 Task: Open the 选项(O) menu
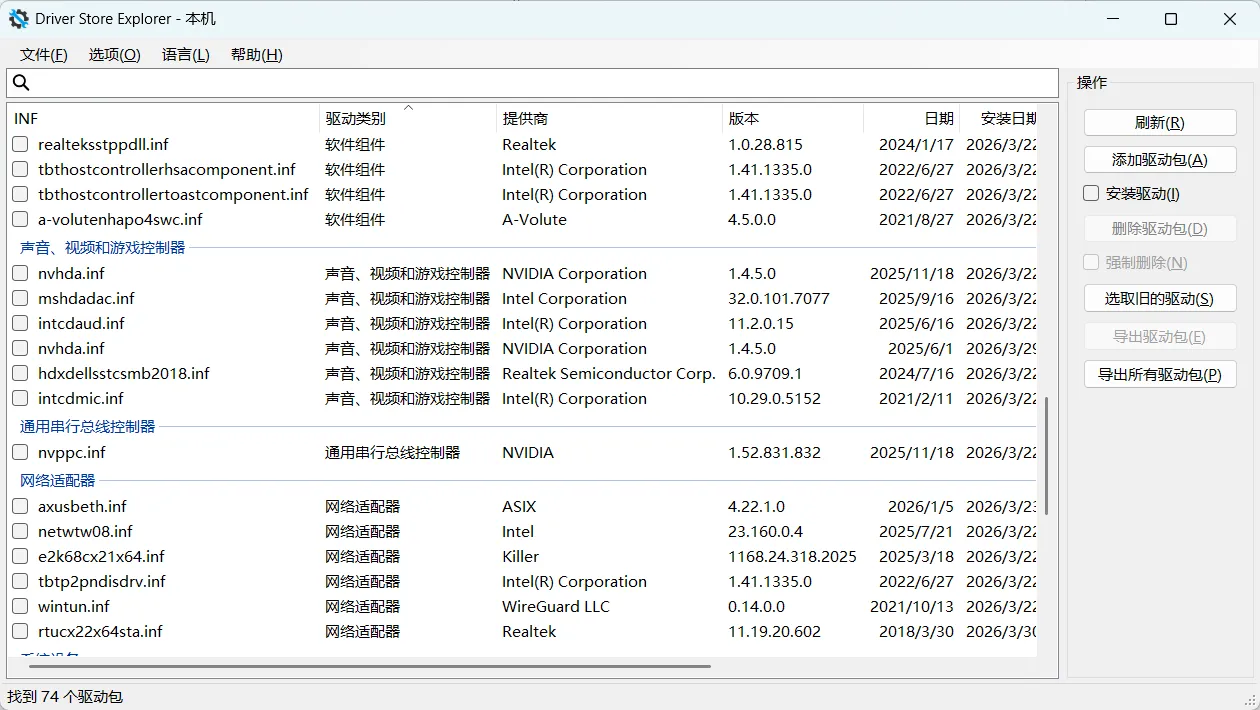[114, 55]
